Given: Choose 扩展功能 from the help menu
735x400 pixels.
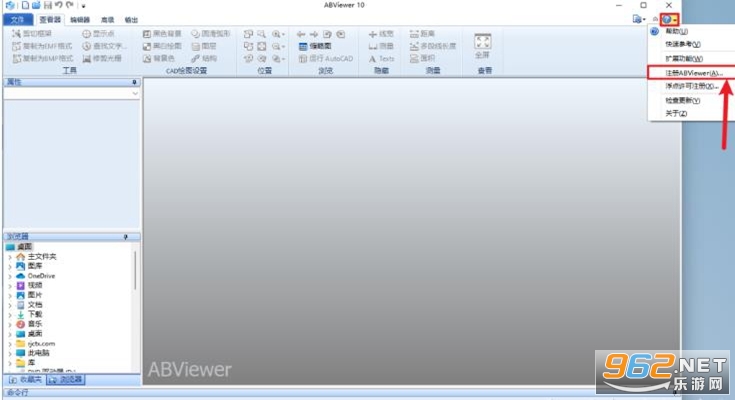Looking at the screenshot, I should pos(684,59).
